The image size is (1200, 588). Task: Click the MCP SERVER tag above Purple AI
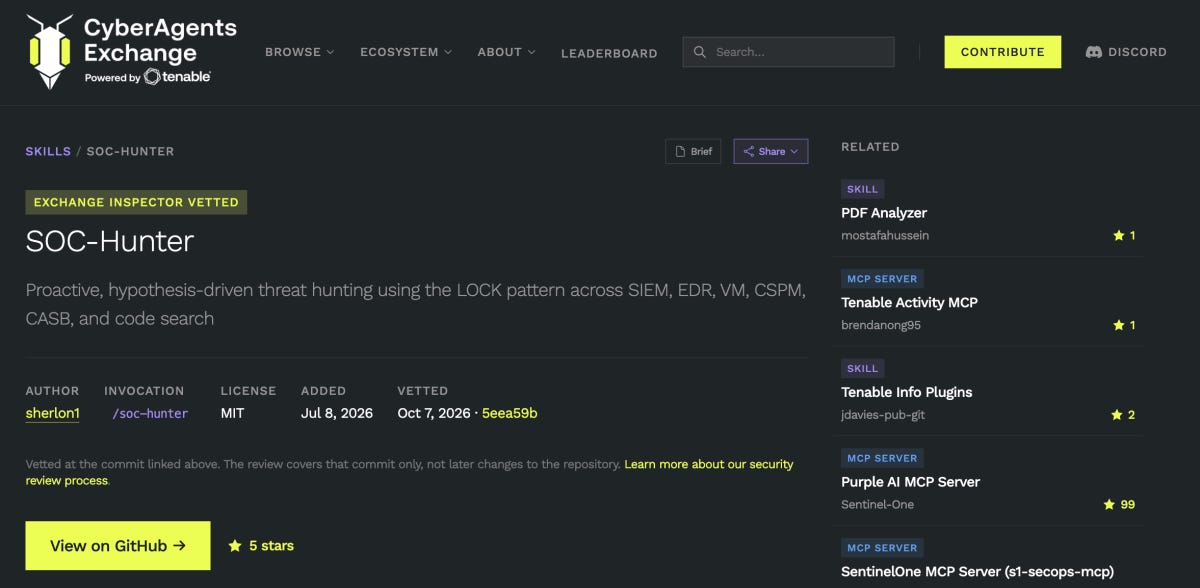pyautogui.click(x=882, y=458)
